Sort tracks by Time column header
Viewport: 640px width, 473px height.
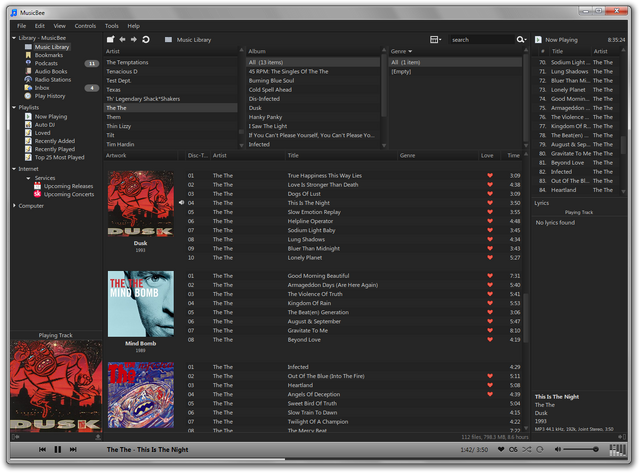click(x=513, y=155)
